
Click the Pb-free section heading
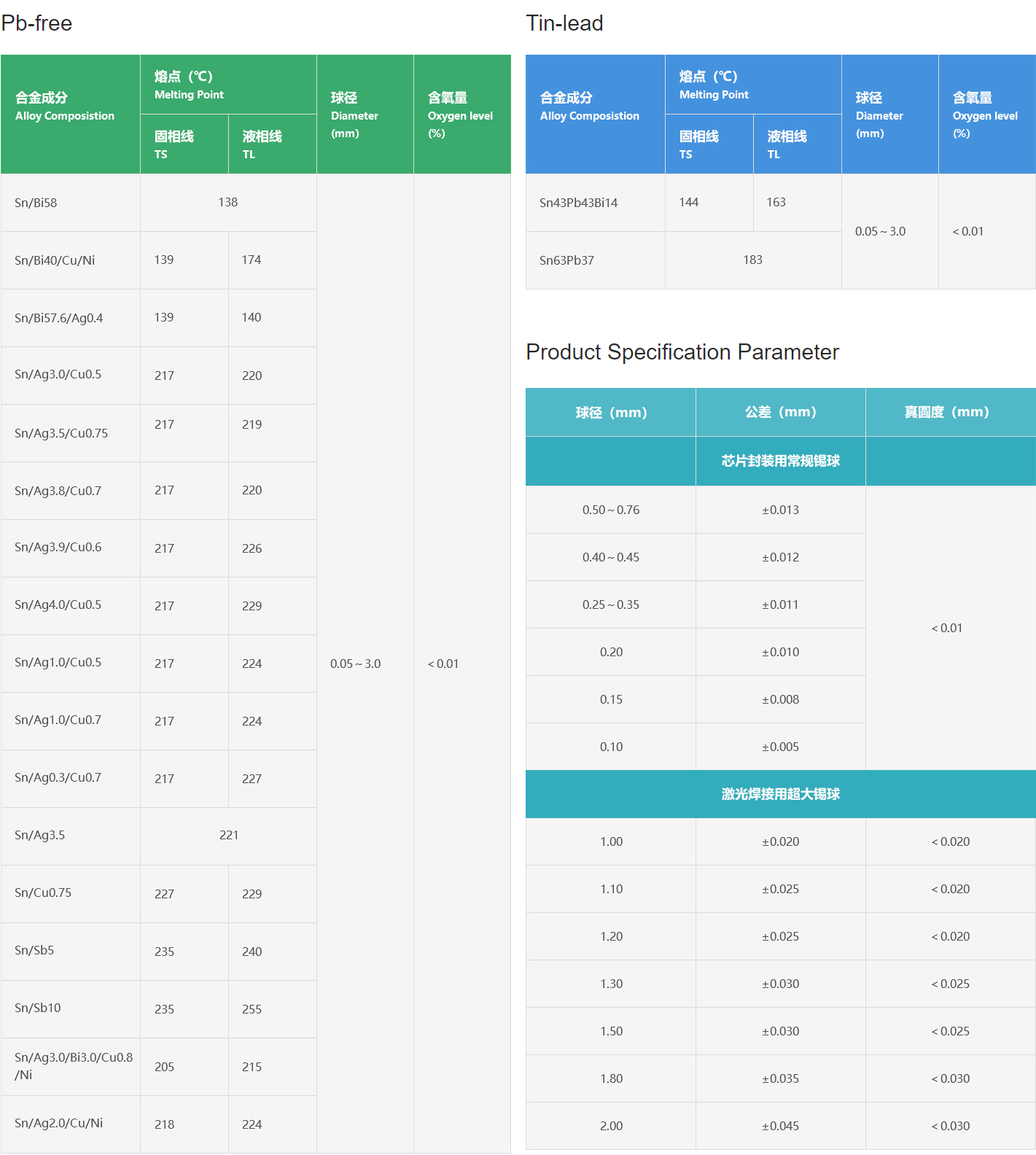click(x=36, y=23)
